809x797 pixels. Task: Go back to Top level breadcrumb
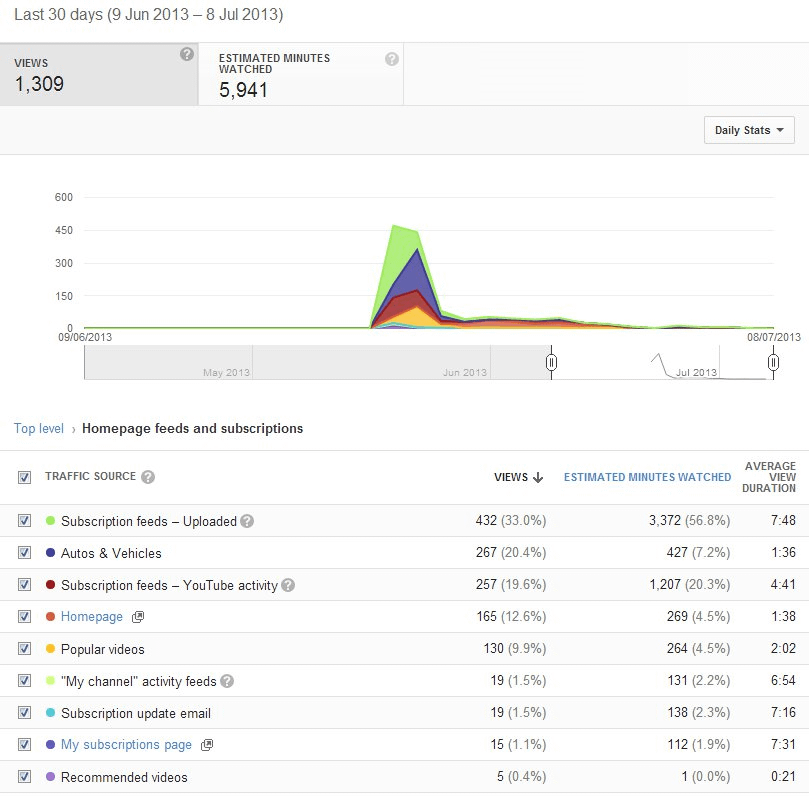coord(39,428)
